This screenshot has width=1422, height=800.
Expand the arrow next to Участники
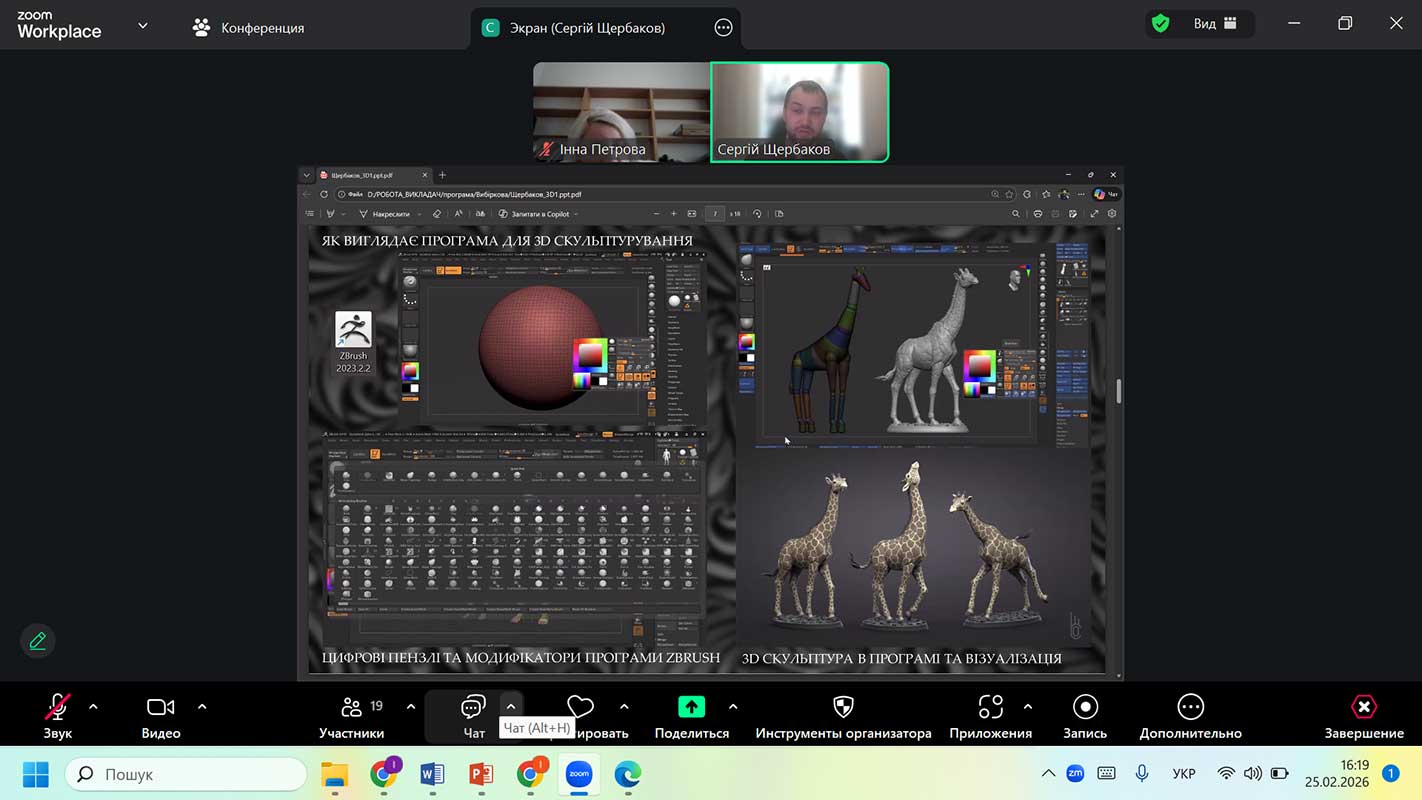click(x=411, y=707)
